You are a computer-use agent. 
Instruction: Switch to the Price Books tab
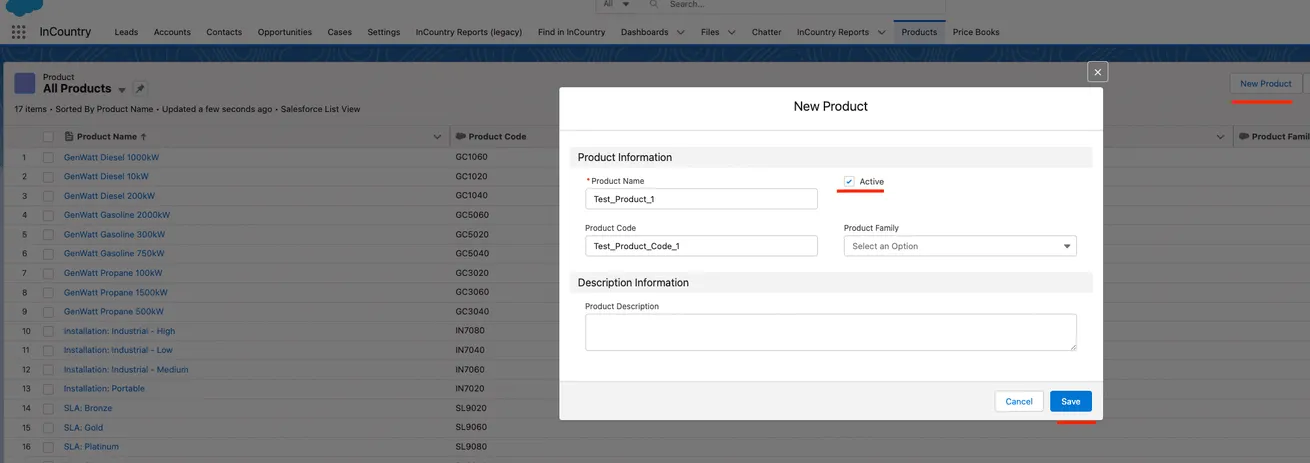click(x=976, y=32)
